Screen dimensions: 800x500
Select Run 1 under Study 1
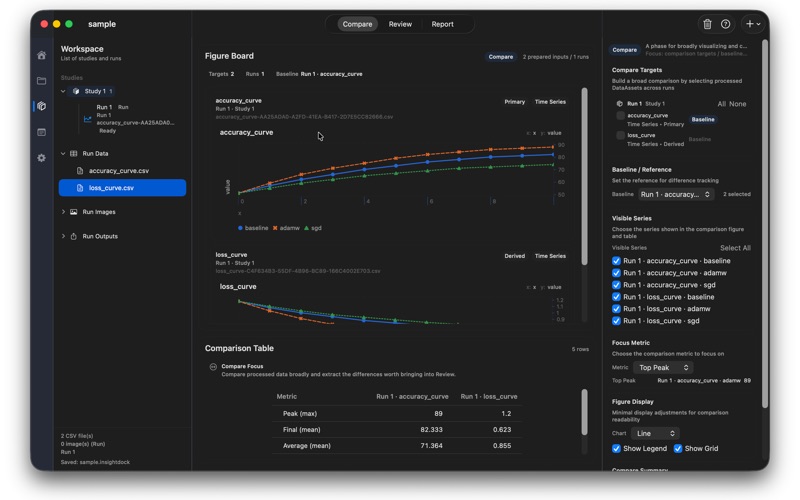[x=128, y=119]
